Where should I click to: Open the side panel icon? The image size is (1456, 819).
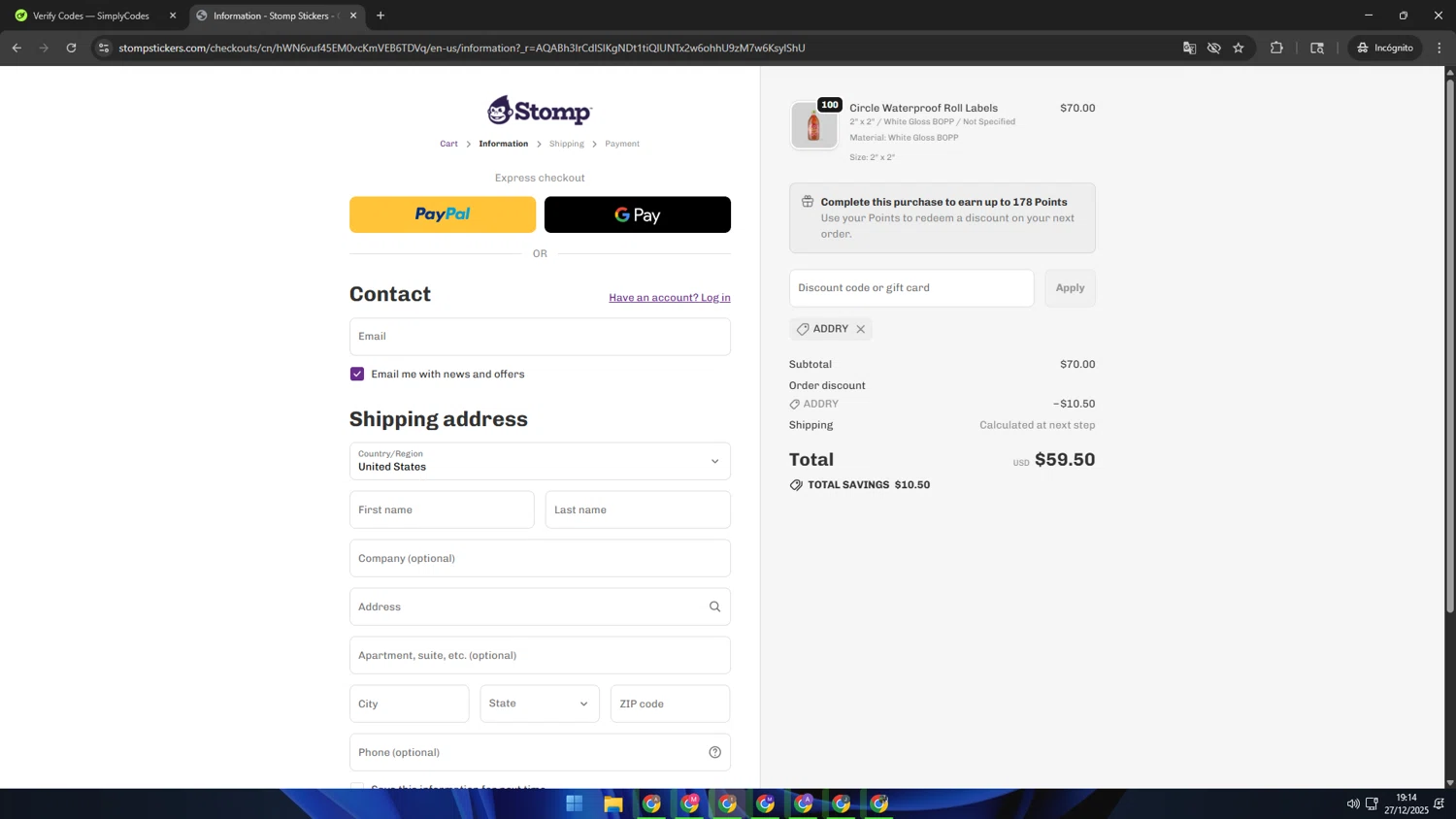point(1317,48)
